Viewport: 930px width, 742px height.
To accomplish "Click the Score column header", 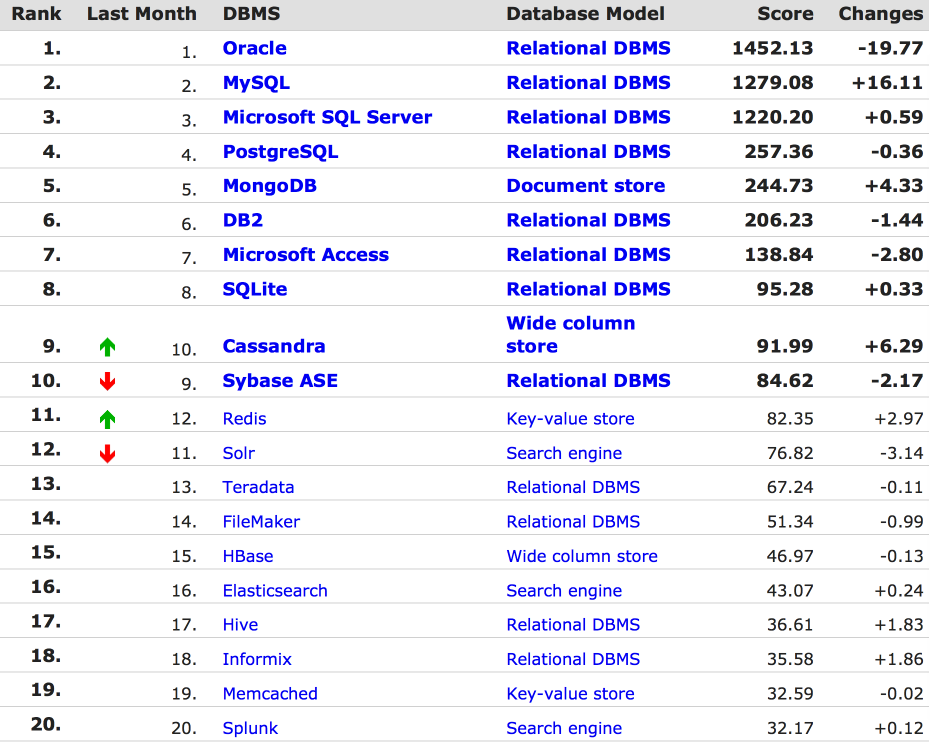I will (785, 14).
